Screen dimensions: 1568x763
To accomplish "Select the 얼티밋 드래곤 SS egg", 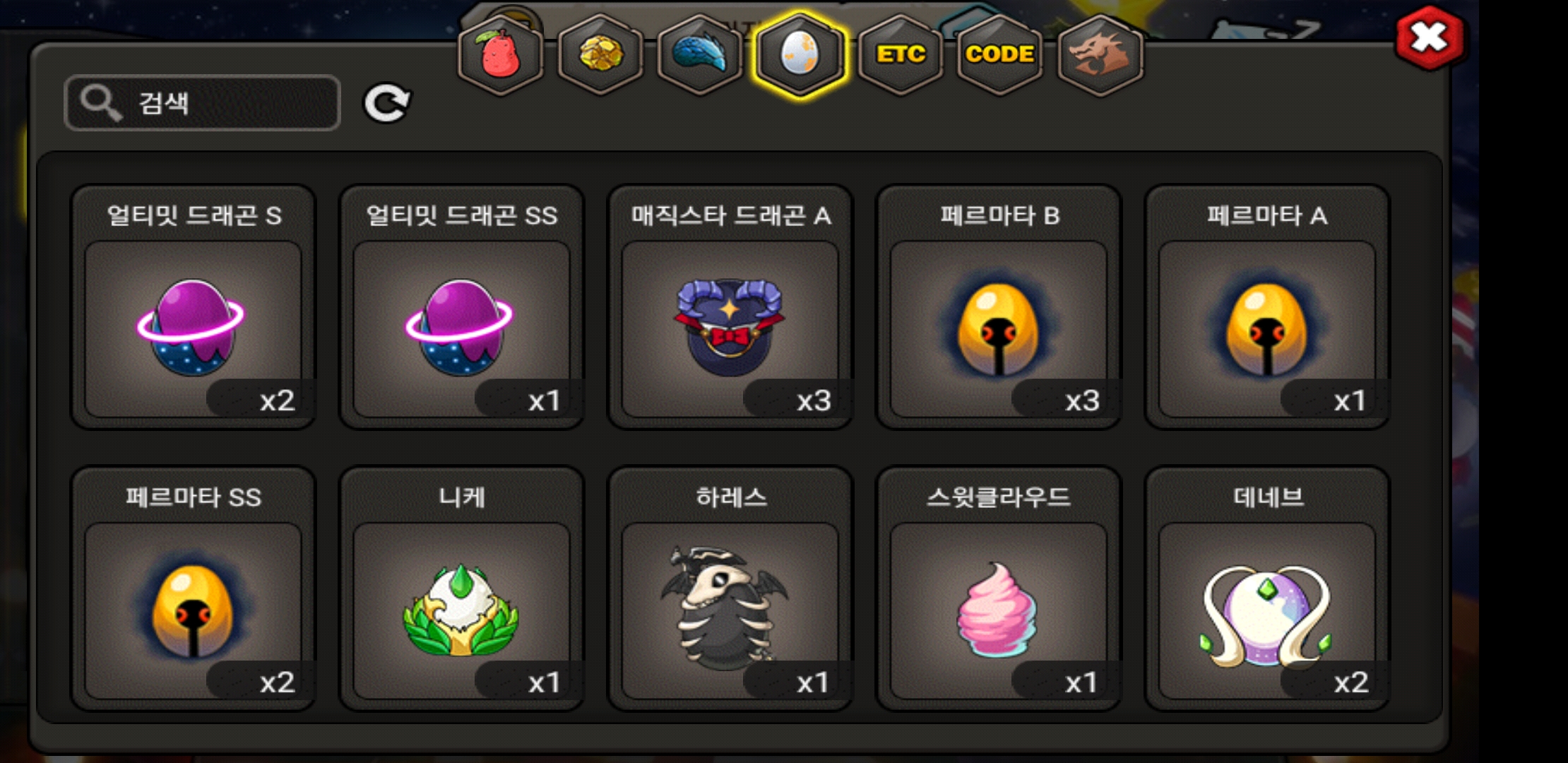I will coord(462,307).
